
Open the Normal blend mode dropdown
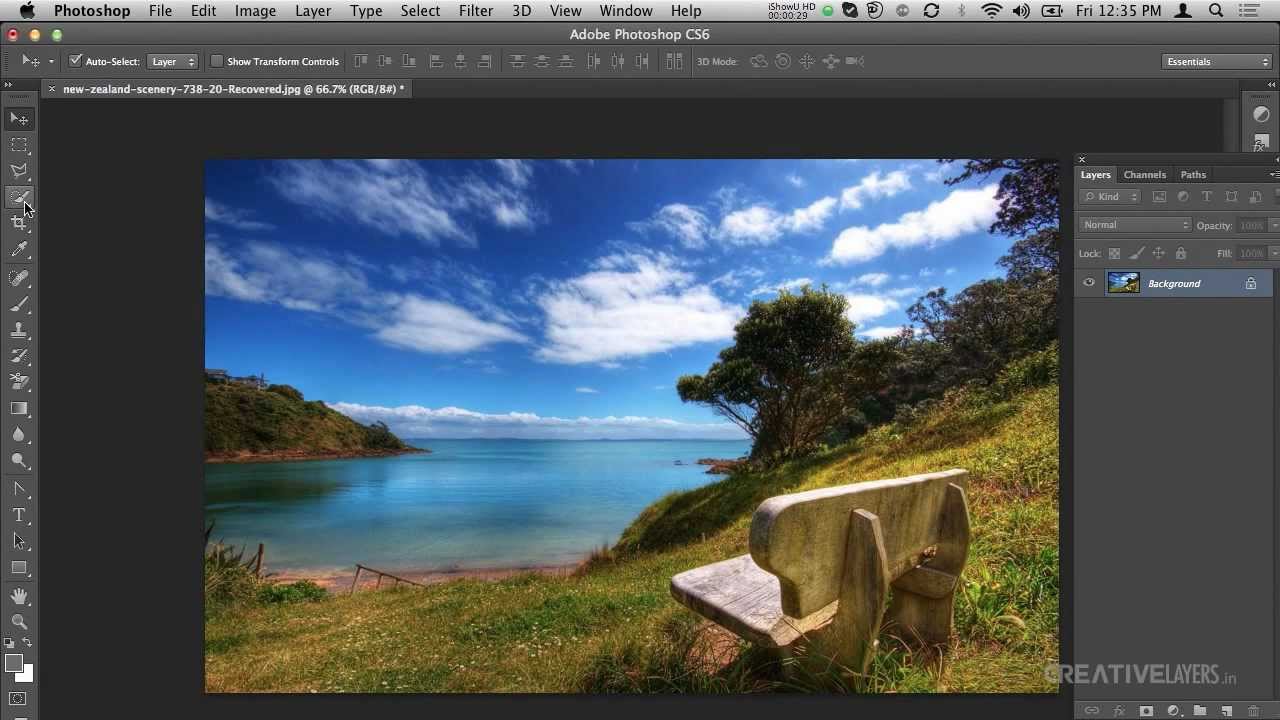click(x=1136, y=225)
